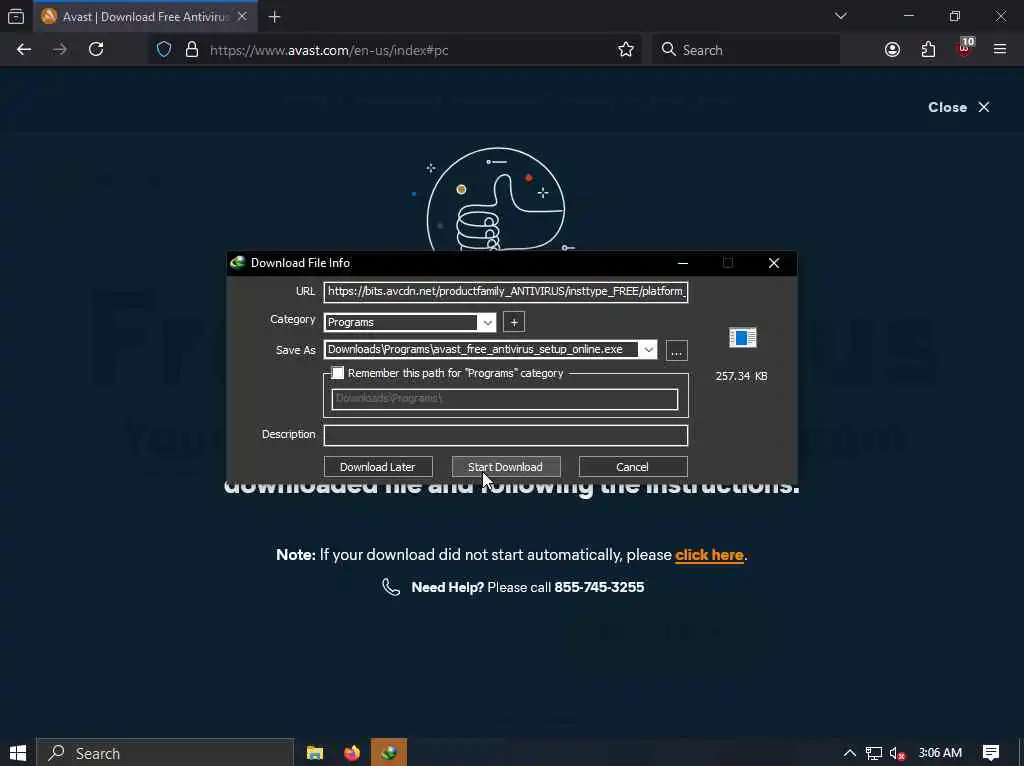Click the phone handset icon

(391, 587)
